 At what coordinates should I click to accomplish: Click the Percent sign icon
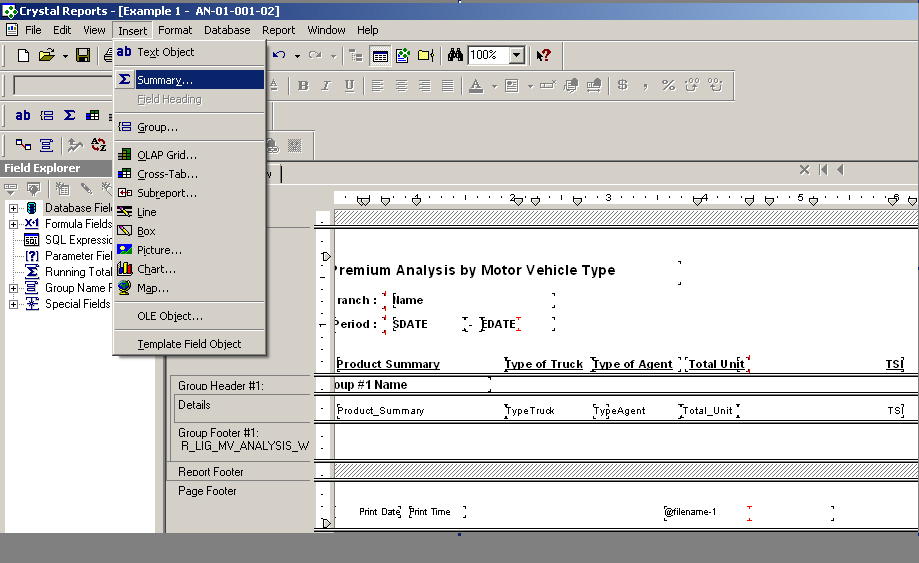pos(668,86)
